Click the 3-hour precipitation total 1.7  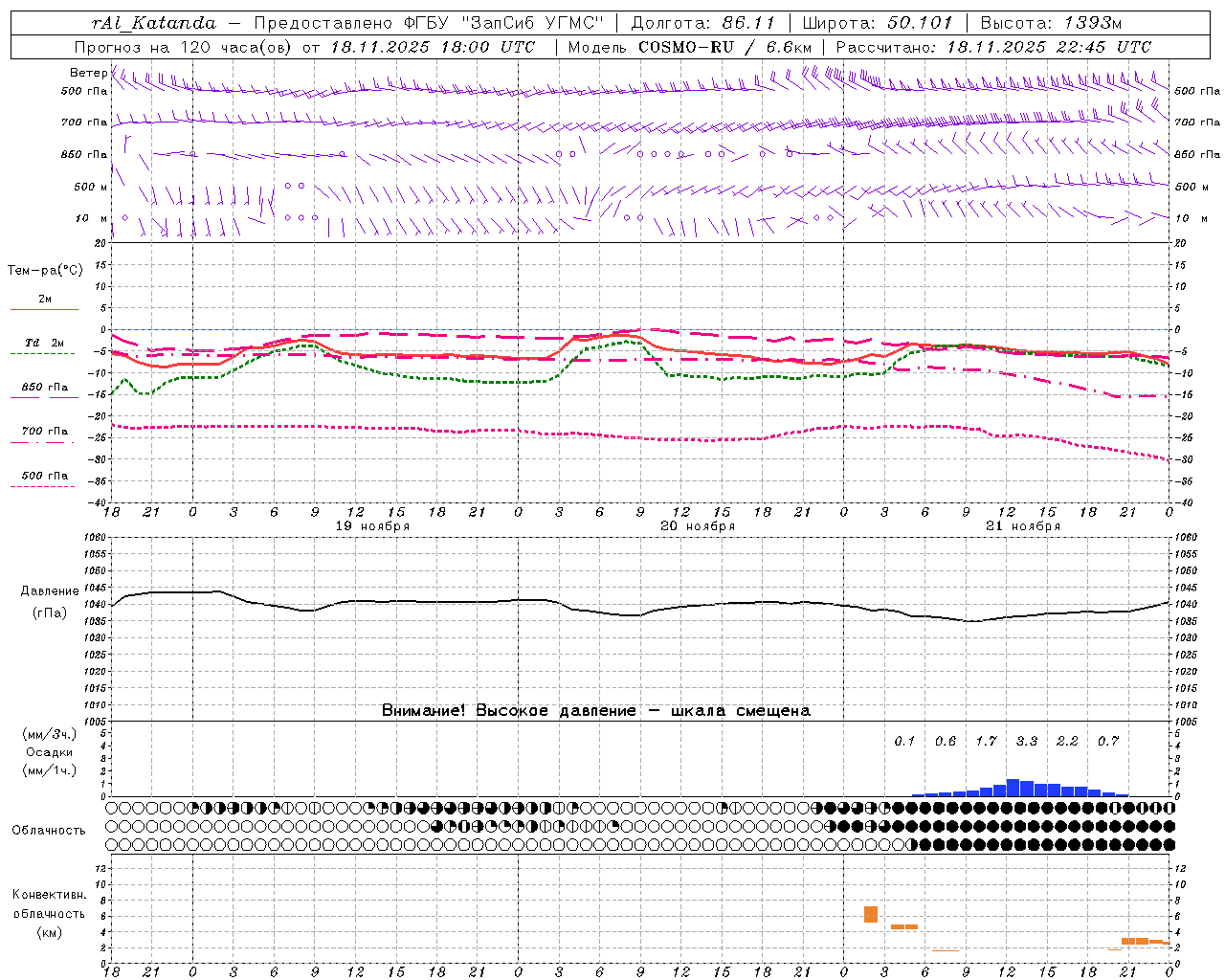click(x=986, y=741)
